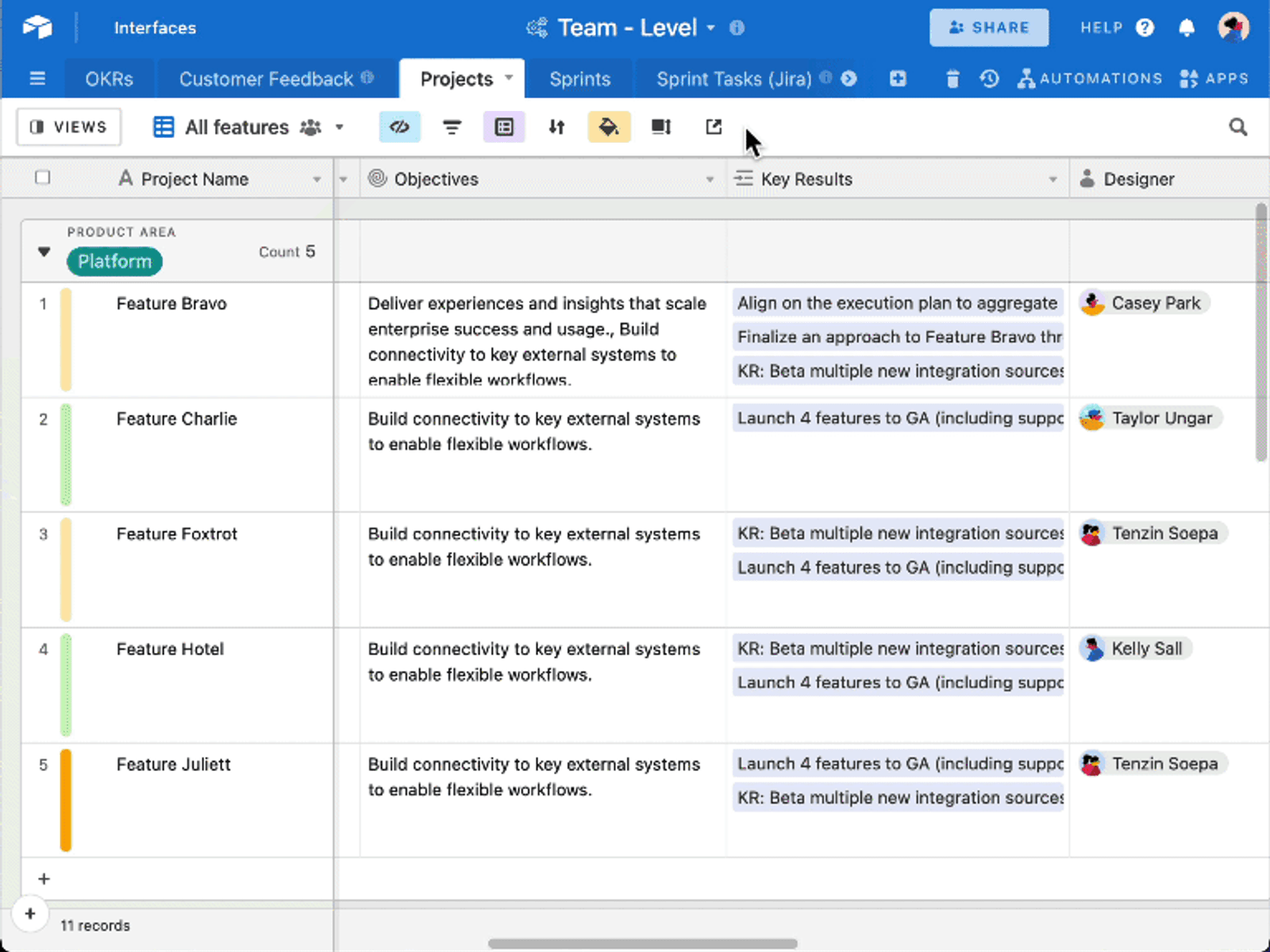
Task: Open the user profile avatar
Action: tap(1233, 28)
